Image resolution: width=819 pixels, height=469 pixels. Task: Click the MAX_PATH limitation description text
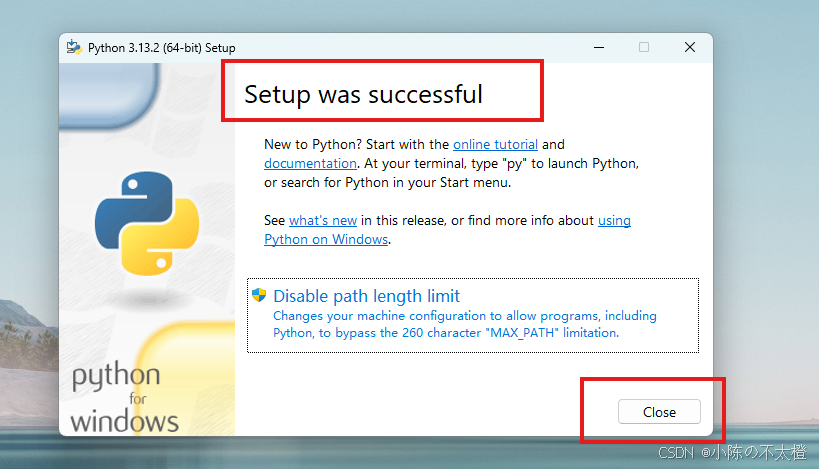click(x=464, y=324)
